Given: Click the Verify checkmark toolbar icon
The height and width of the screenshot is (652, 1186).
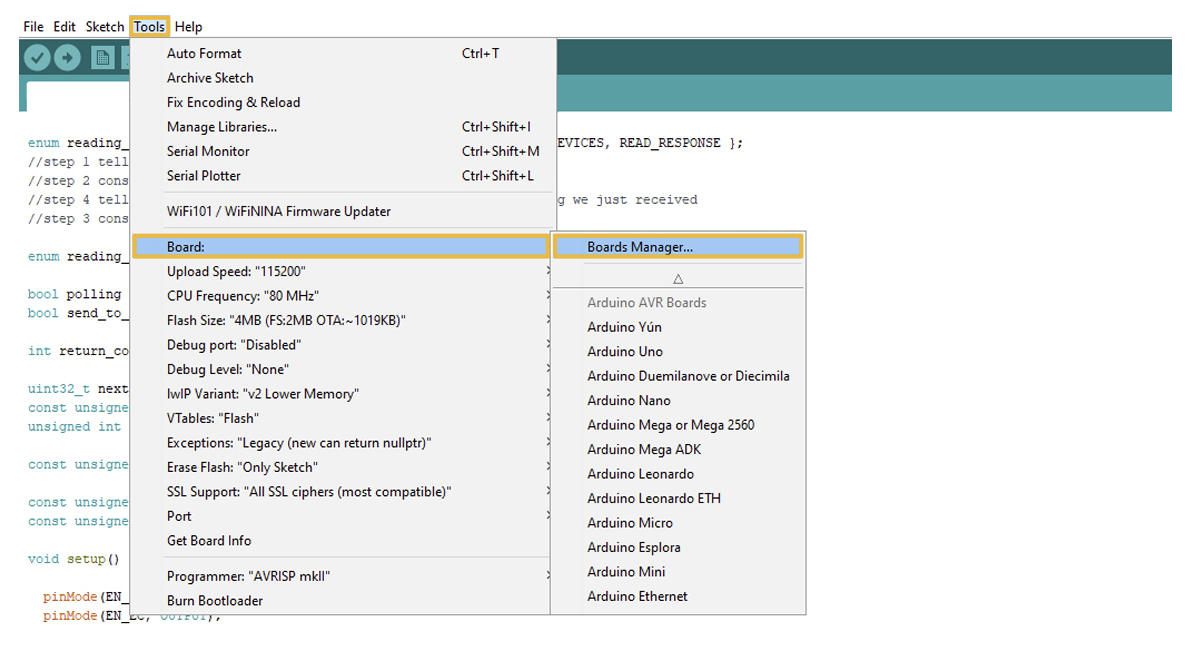Looking at the screenshot, I should click(37, 57).
